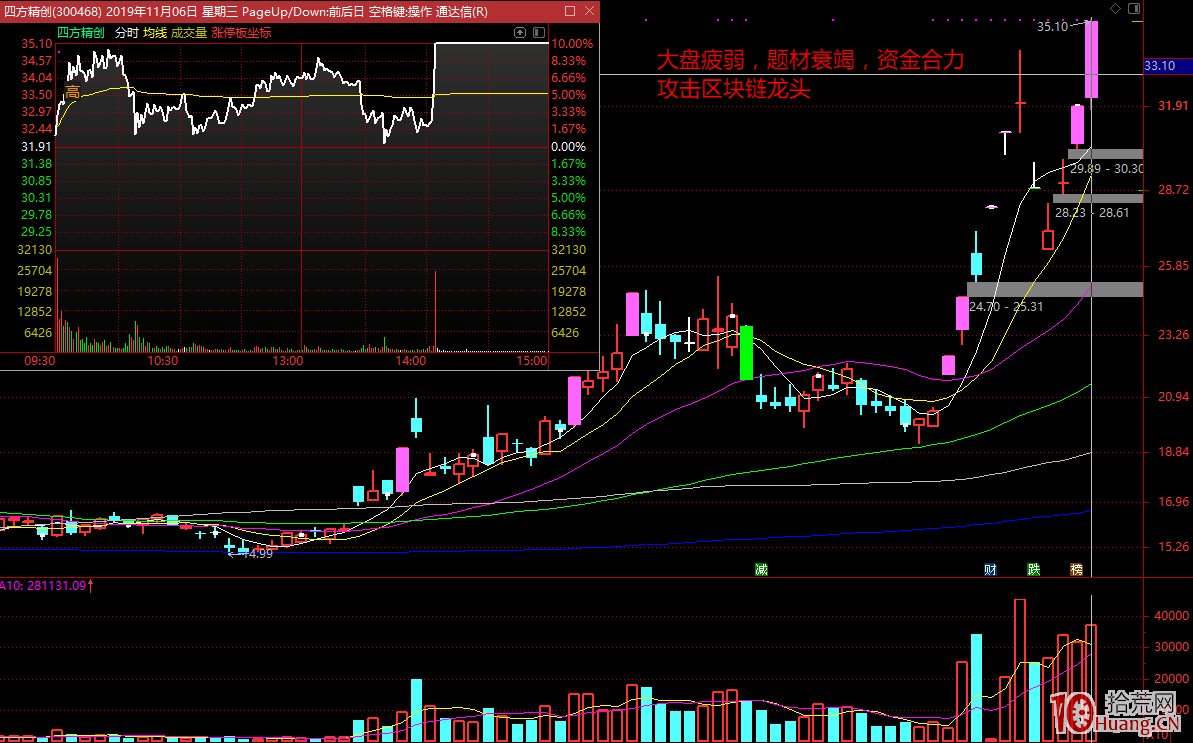Click the popup title 四方精创(300468)
Viewport: 1193px width, 743px height.
coord(51,11)
